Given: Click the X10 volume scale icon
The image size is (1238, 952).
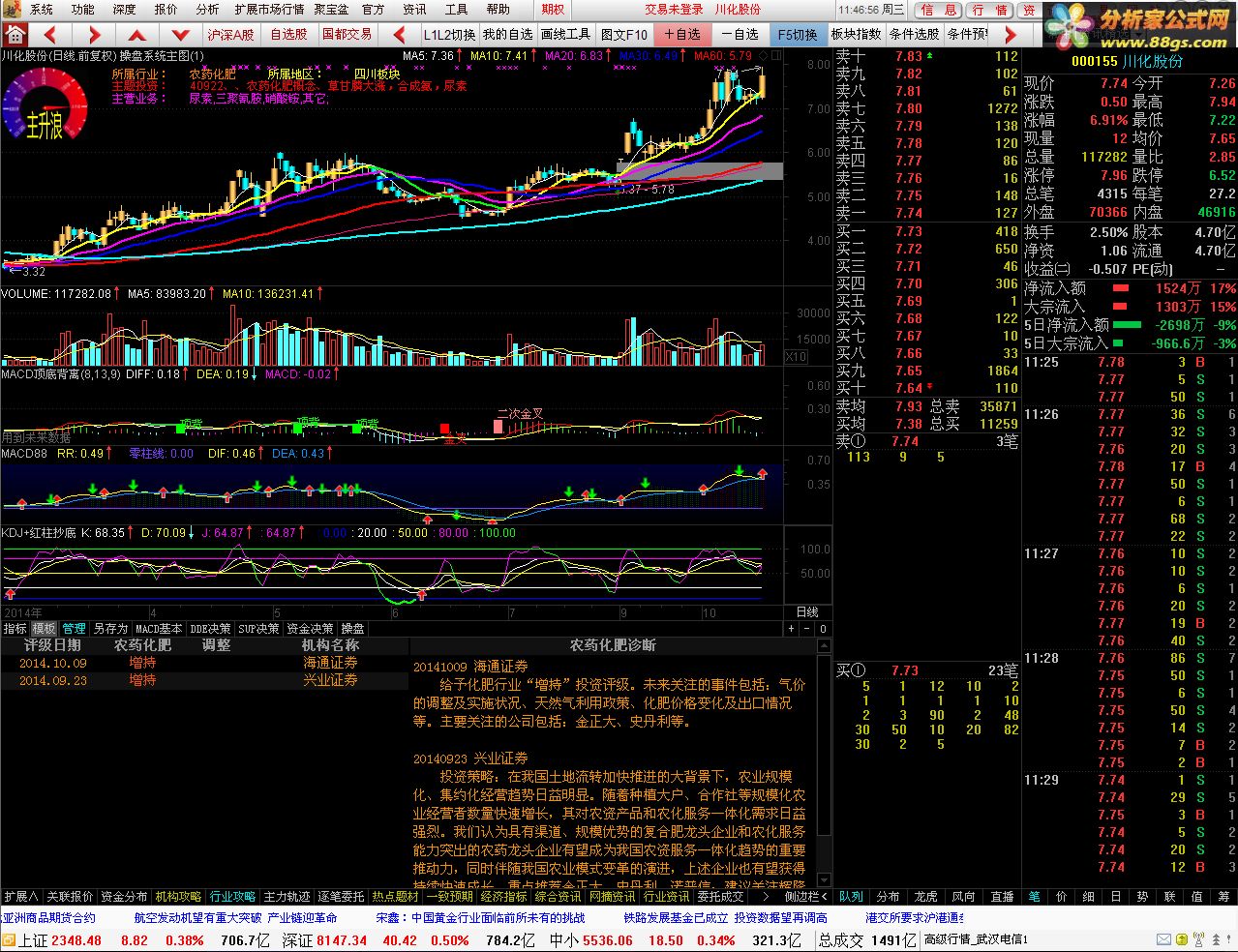Looking at the screenshot, I should click(x=796, y=357).
